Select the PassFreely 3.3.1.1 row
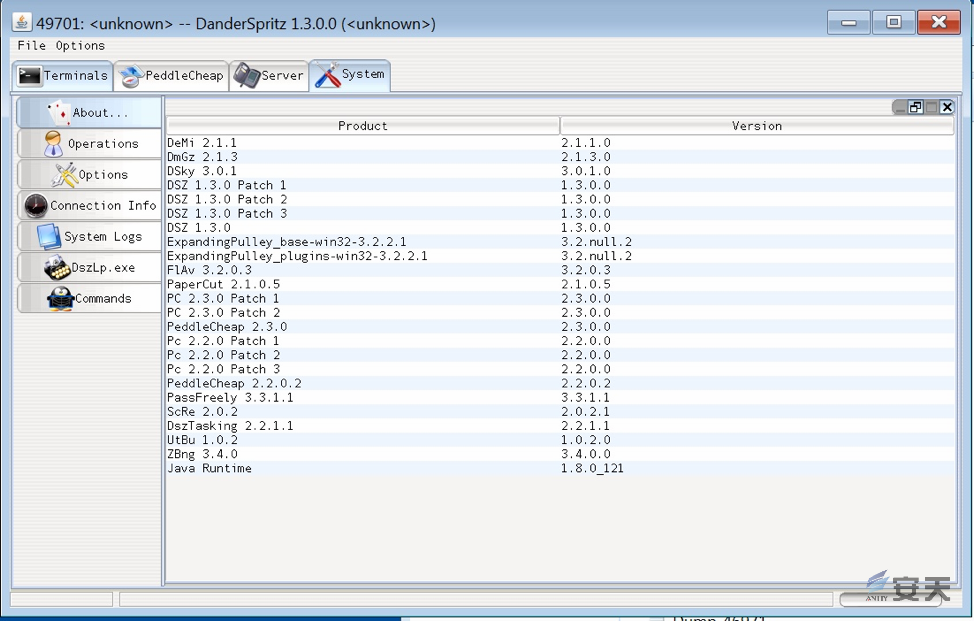Viewport: 974px width, 621px height. click(230, 398)
